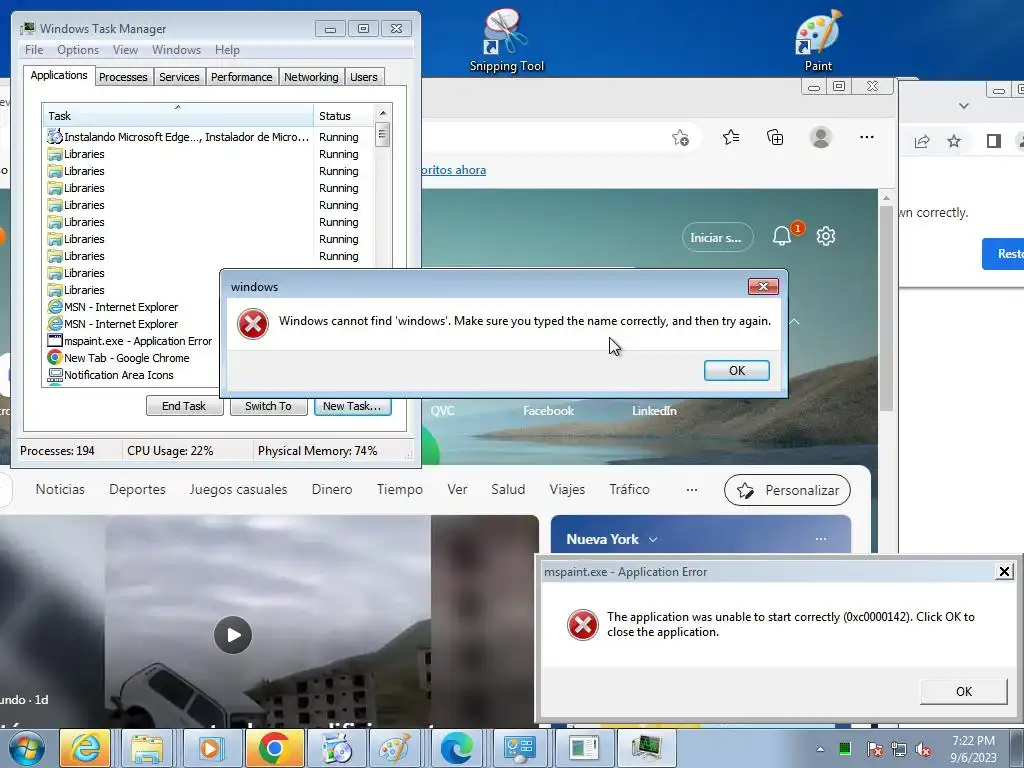Image resolution: width=1024 pixels, height=768 pixels.
Task: Open the Favorites list icon in Edge
Action: click(x=731, y=137)
